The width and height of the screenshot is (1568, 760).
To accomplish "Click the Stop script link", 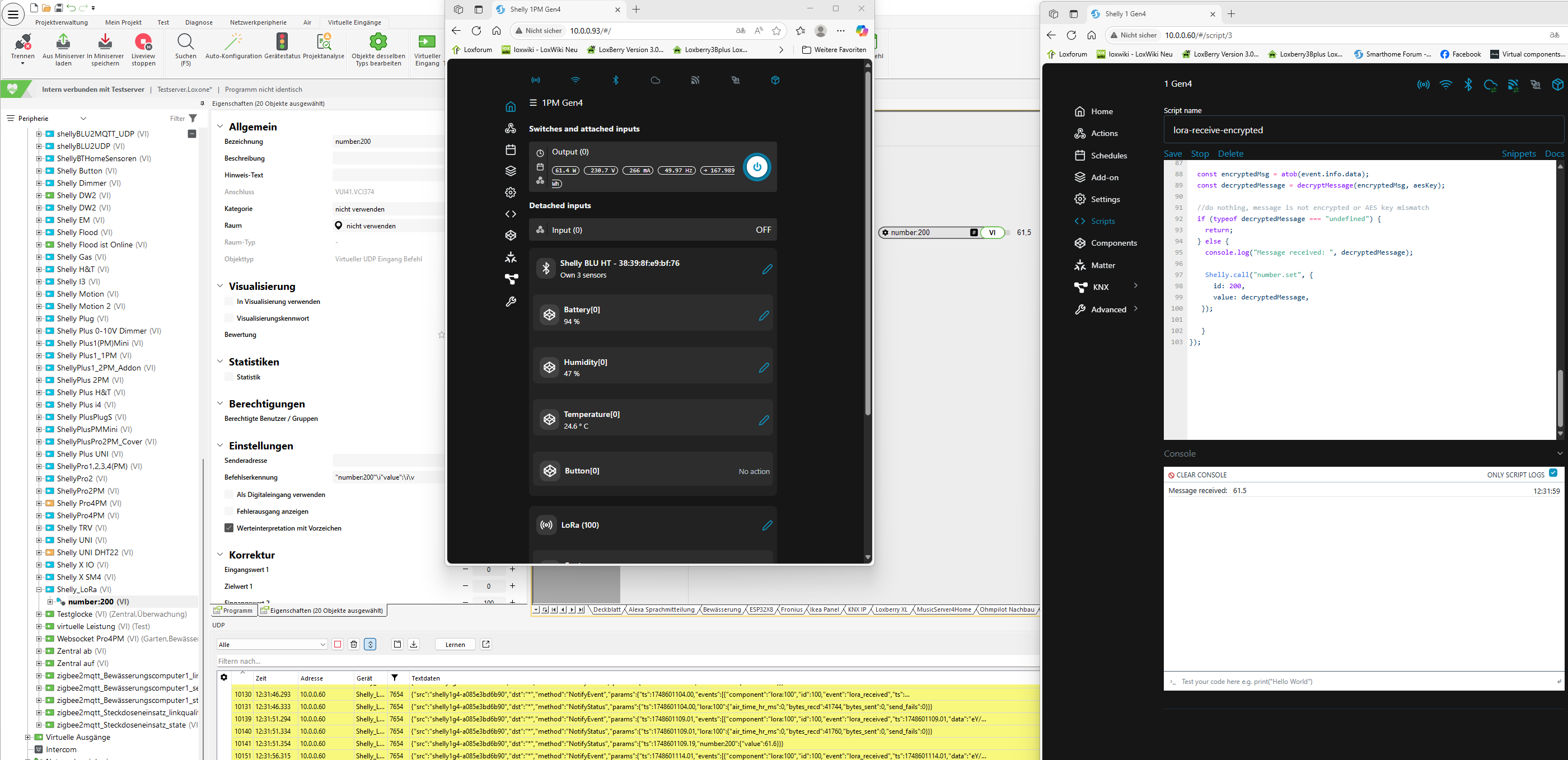I will [1200, 154].
